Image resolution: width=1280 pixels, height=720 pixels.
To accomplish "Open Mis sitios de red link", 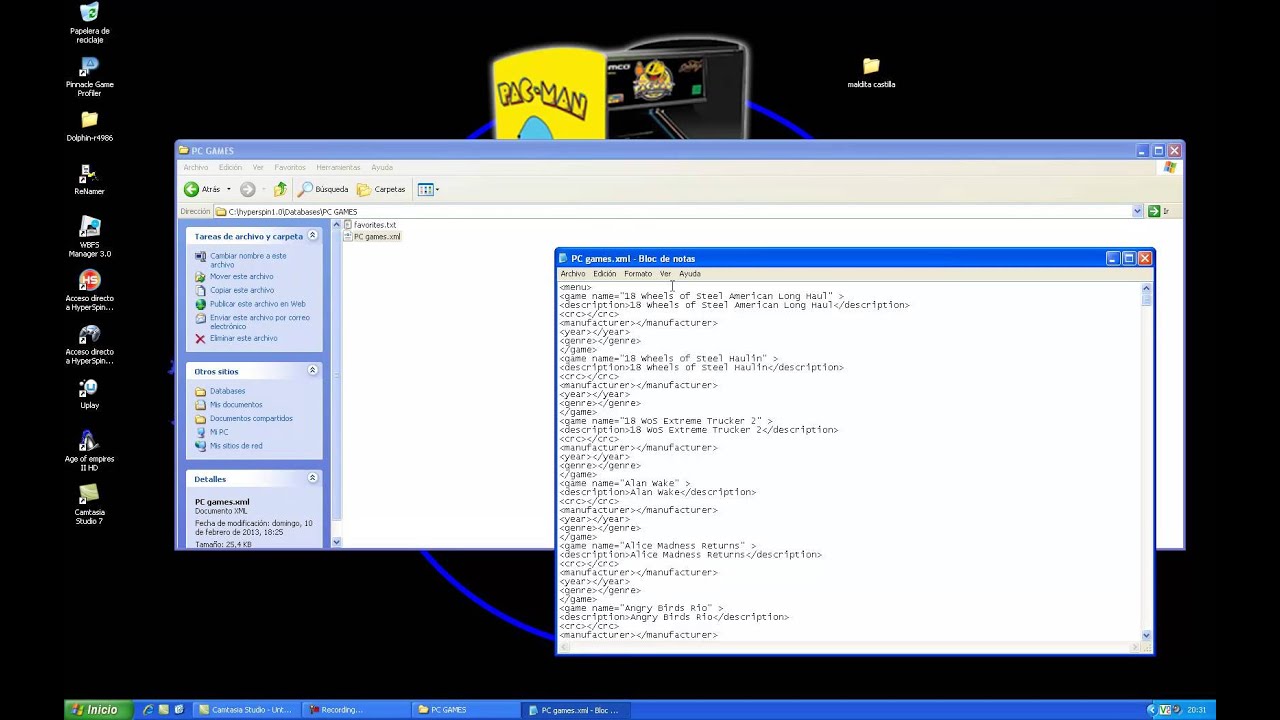I will 236,446.
